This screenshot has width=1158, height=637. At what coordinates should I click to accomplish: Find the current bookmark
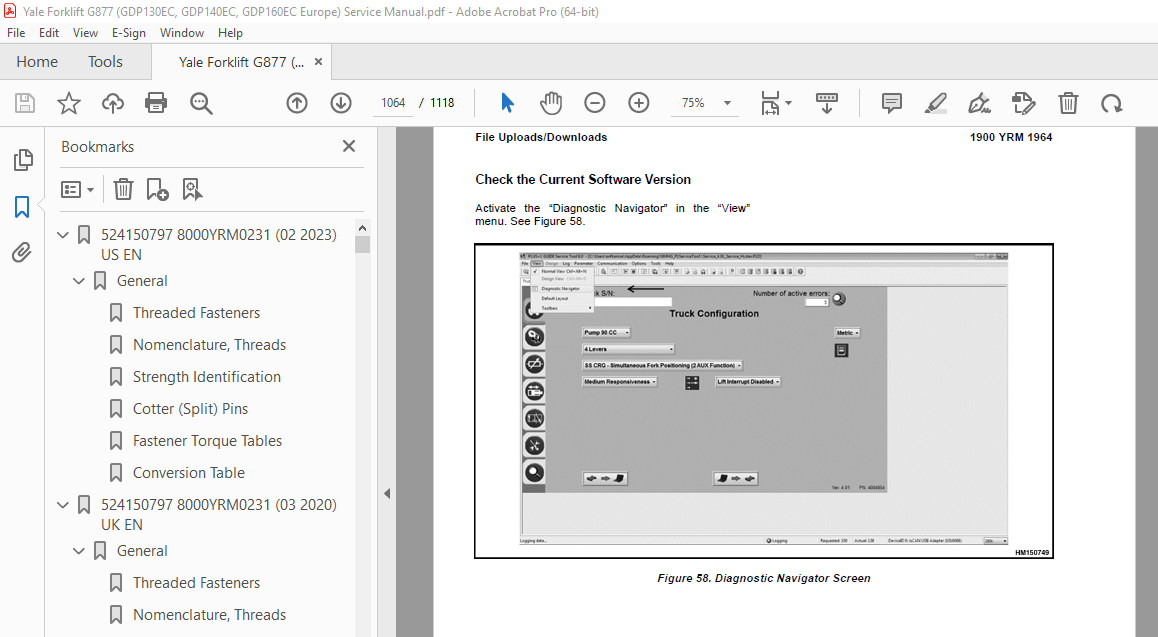click(192, 190)
